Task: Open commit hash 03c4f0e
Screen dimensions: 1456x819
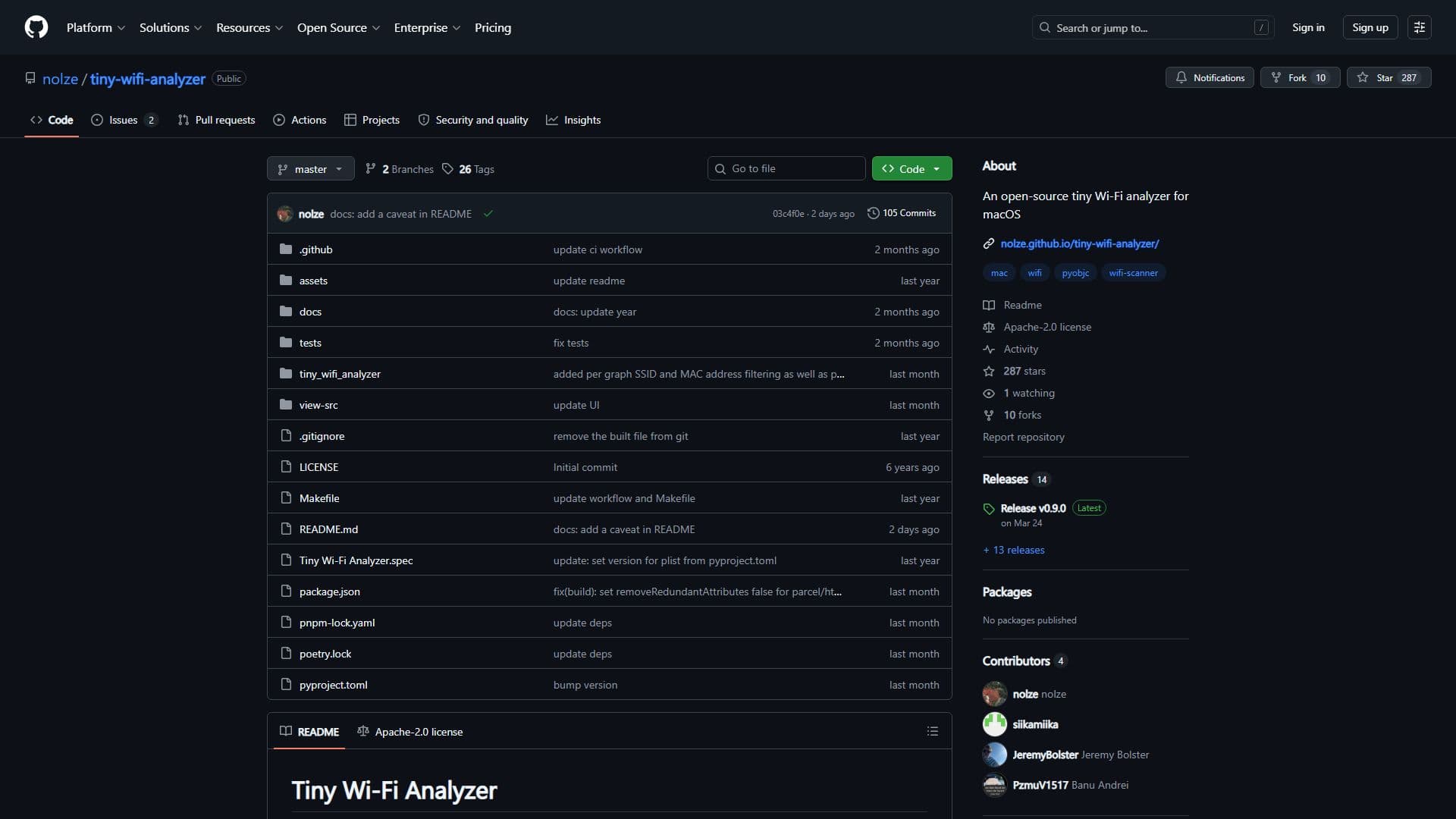Action: click(788, 214)
